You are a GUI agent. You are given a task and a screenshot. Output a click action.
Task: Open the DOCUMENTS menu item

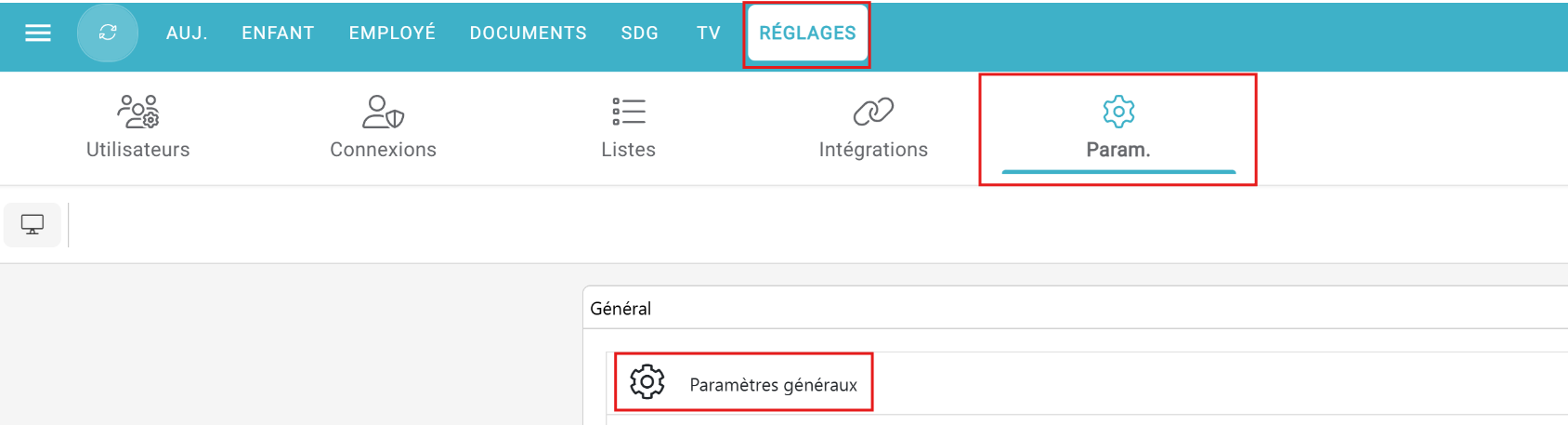click(x=528, y=33)
